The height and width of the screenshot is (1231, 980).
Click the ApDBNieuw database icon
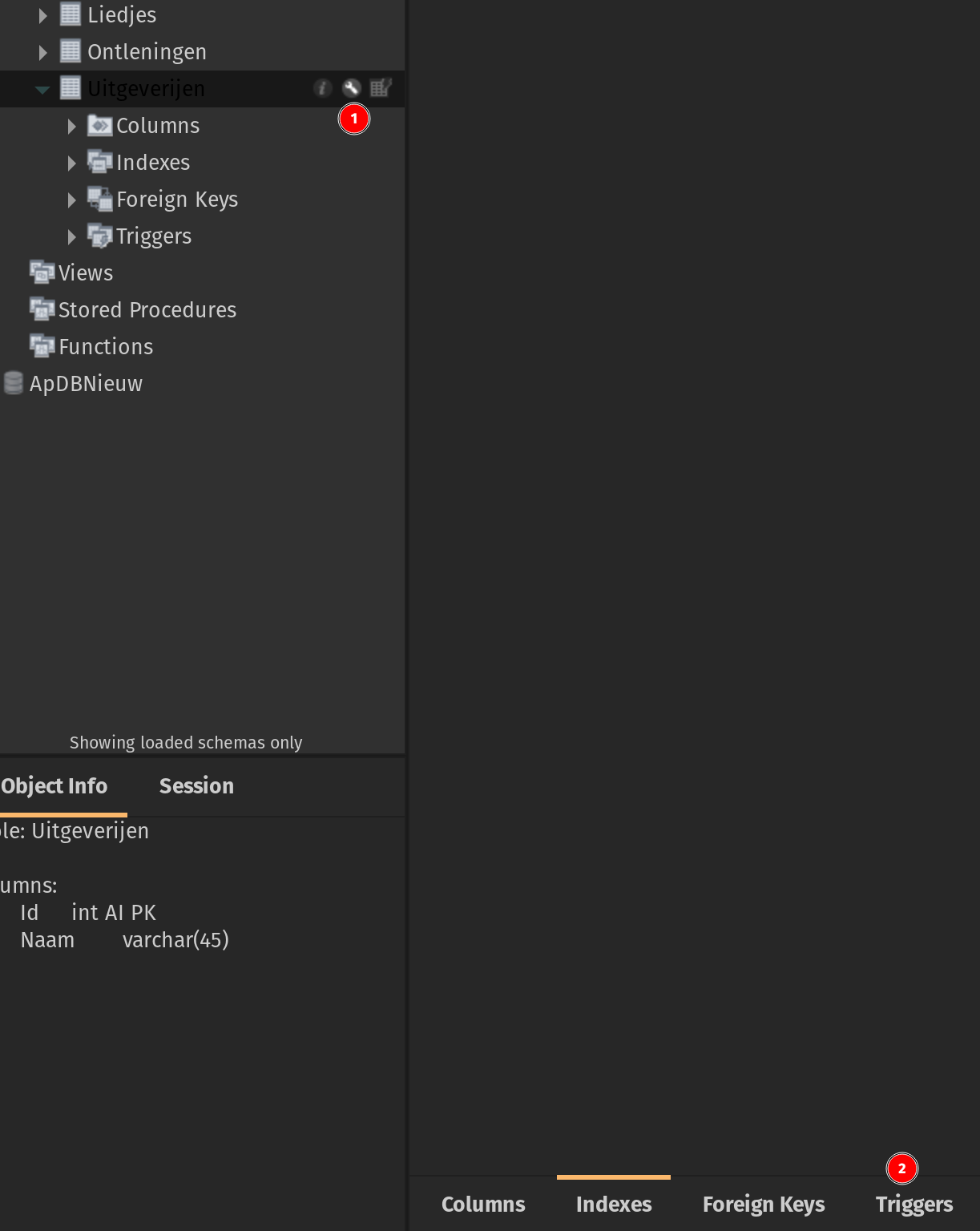[14, 383]
